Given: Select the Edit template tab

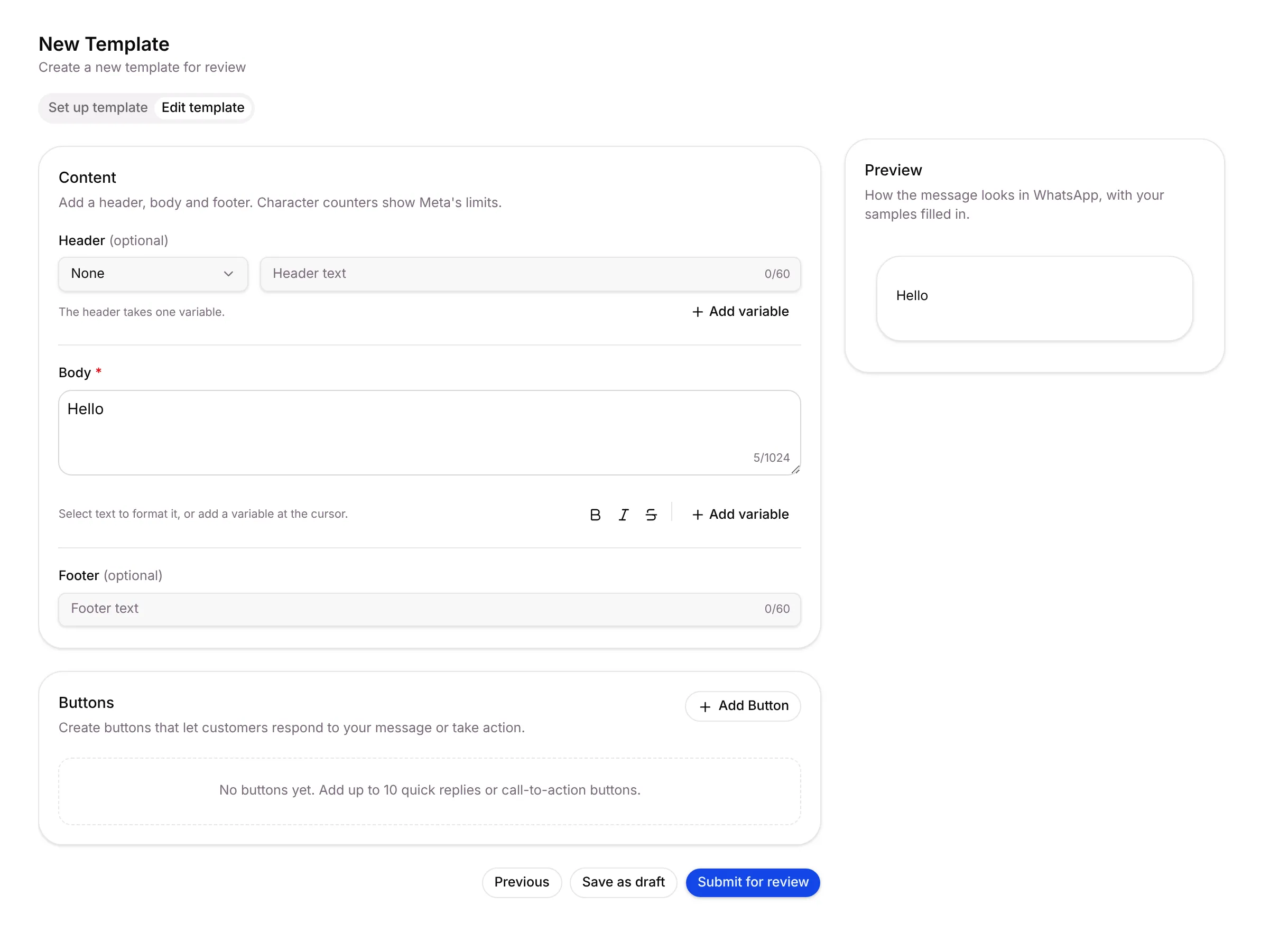Looking at the screenshot, I should coord(203,108).
